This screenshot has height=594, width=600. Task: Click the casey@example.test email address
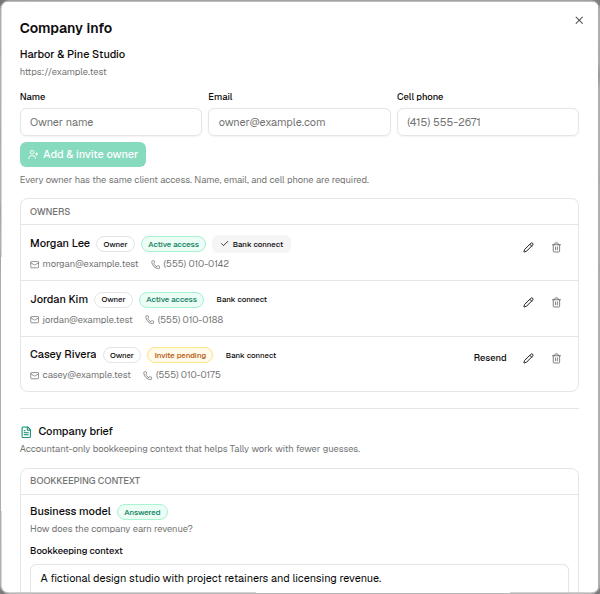pos(86,375)
